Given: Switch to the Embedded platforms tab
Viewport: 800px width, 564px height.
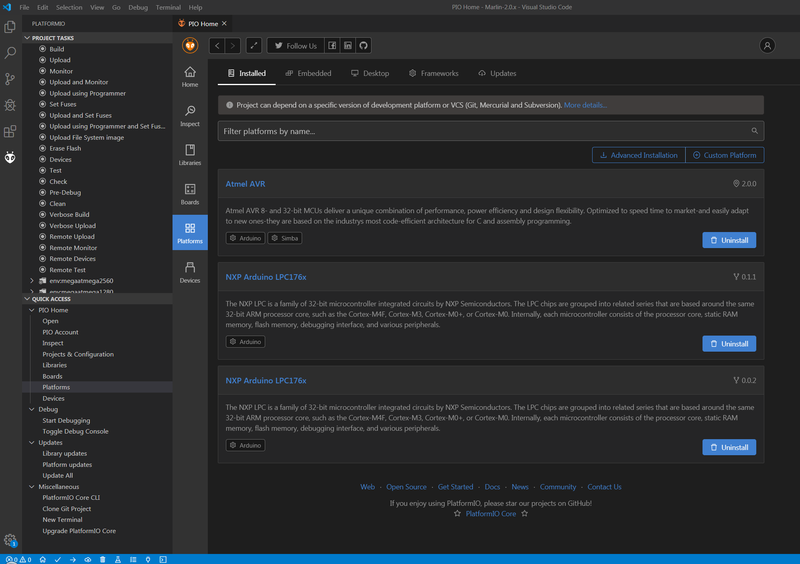Looking at the screenshot, I should coord(308,73).
